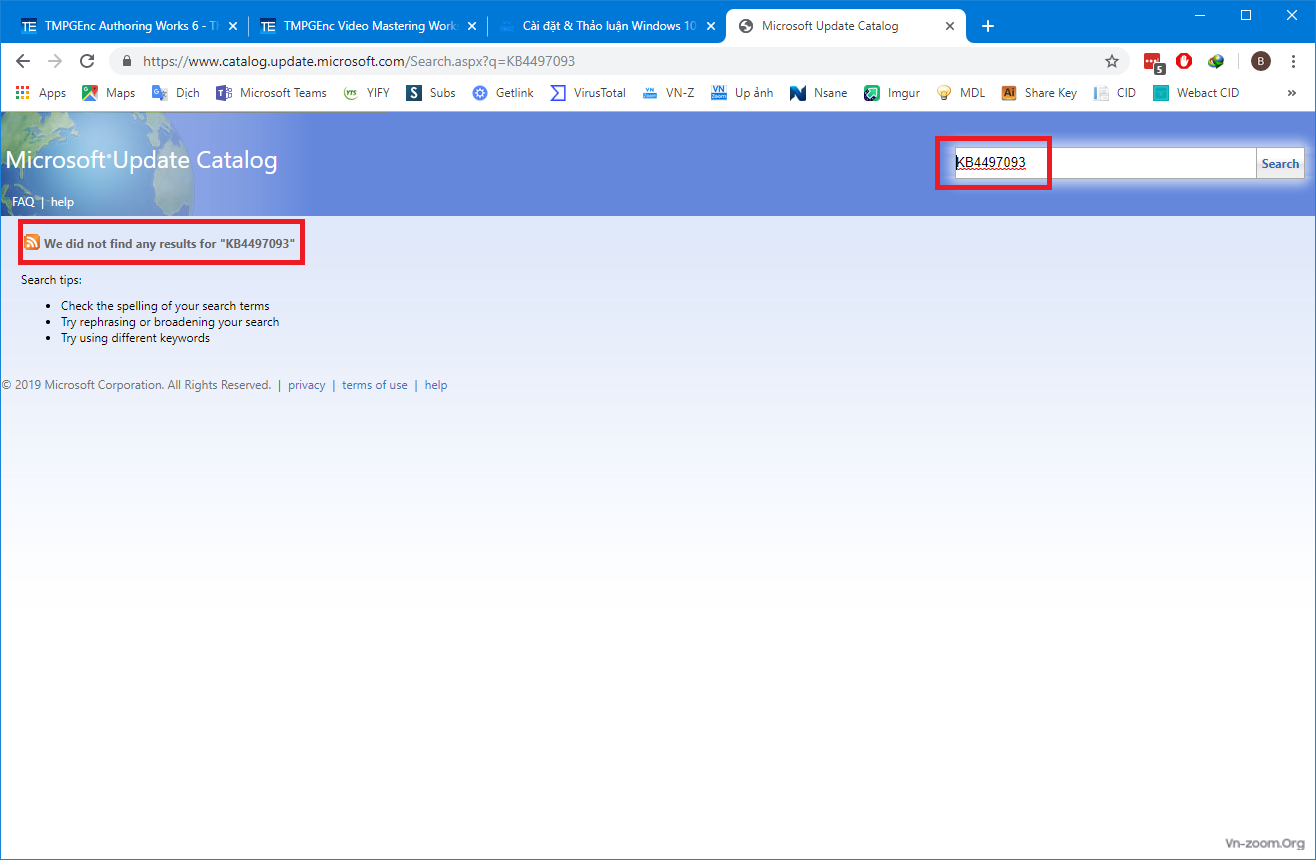Screen dimensions: 1316x860
Task: Open the VirusTotal bookmark
Action: click(x=588, y=93)
